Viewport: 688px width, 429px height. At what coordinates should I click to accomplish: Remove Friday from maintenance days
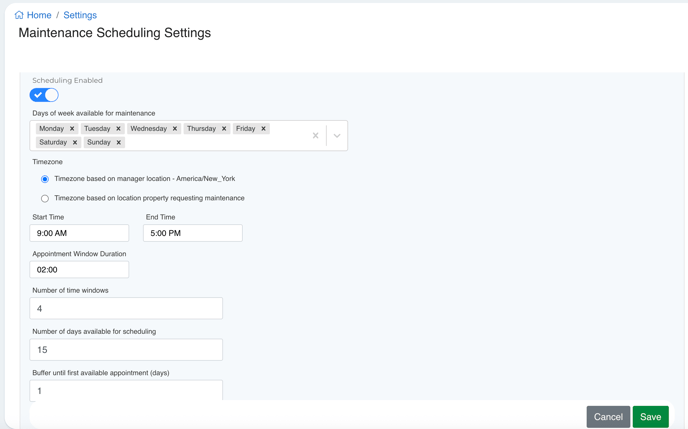click(264, 129)
